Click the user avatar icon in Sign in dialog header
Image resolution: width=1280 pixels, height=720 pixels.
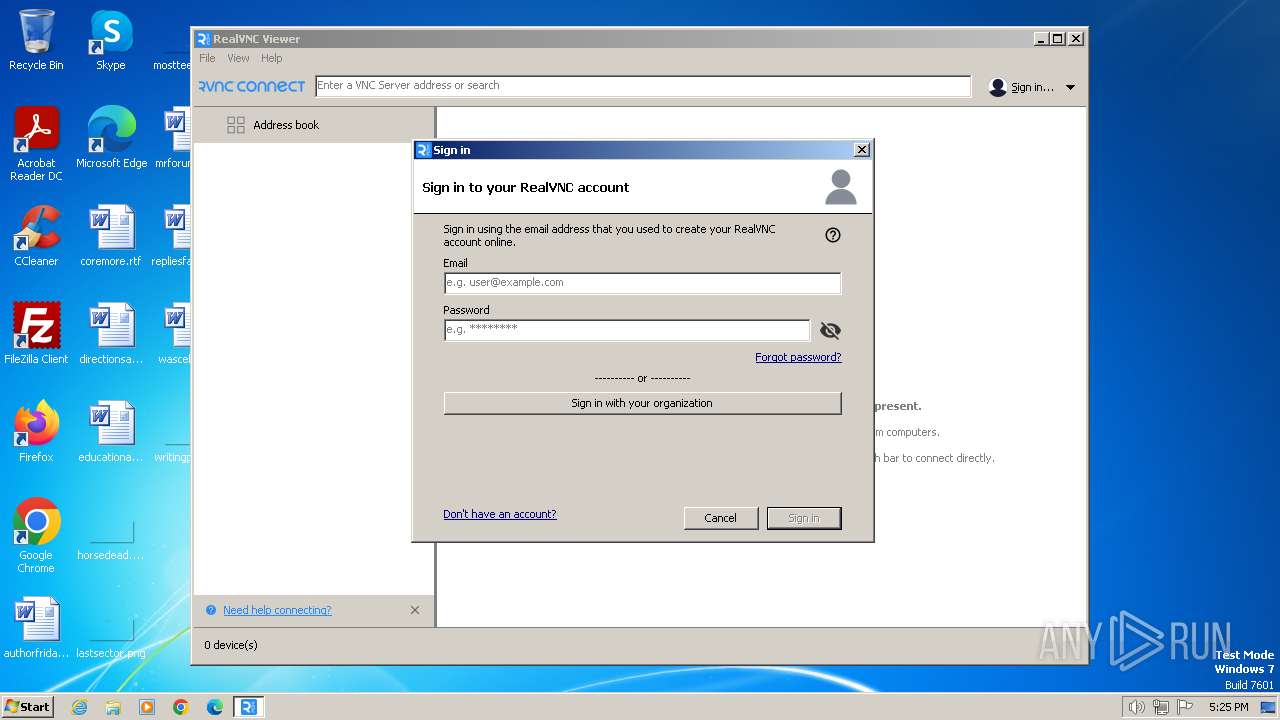coord(841,187)
